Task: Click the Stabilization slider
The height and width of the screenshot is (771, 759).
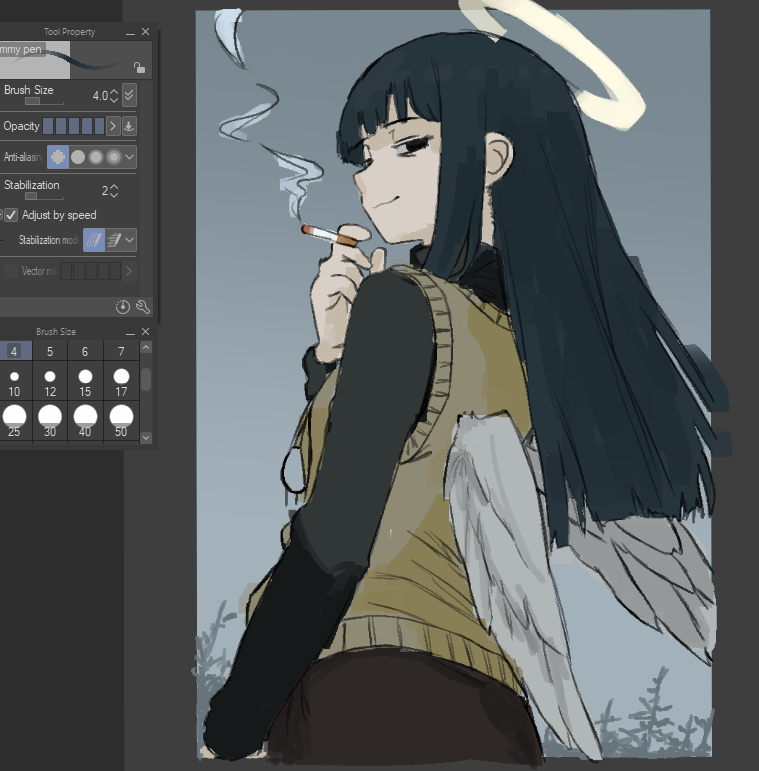Action: click(44, 196)
